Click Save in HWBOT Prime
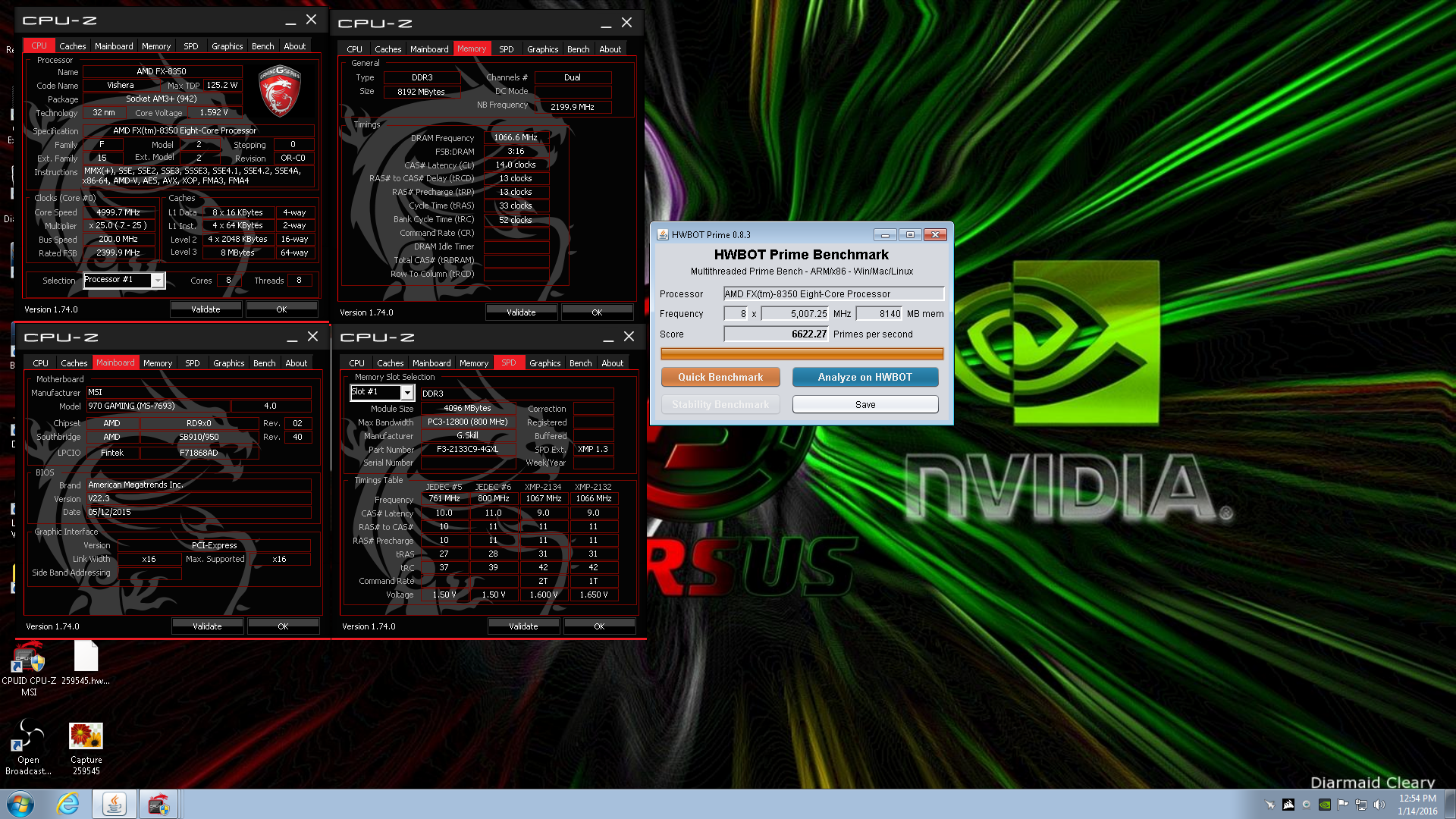1456x819 pixels. 865,404
